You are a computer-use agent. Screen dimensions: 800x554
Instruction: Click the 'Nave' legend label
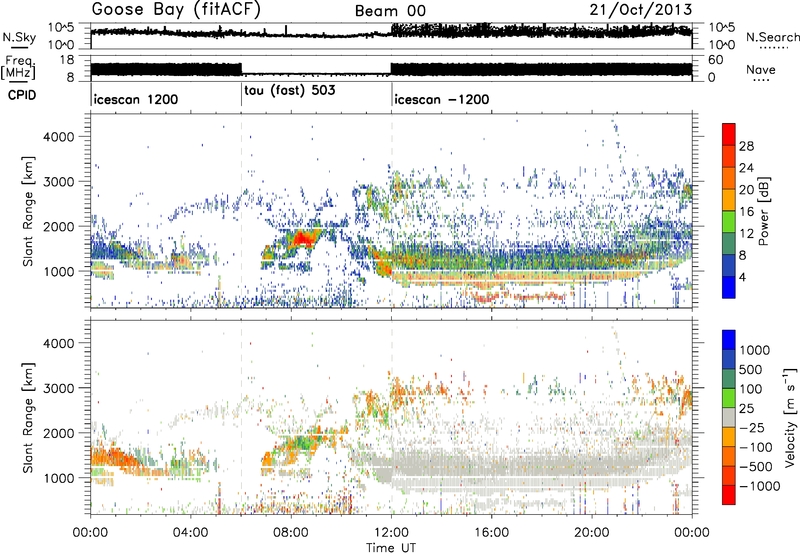click(760, 70)
